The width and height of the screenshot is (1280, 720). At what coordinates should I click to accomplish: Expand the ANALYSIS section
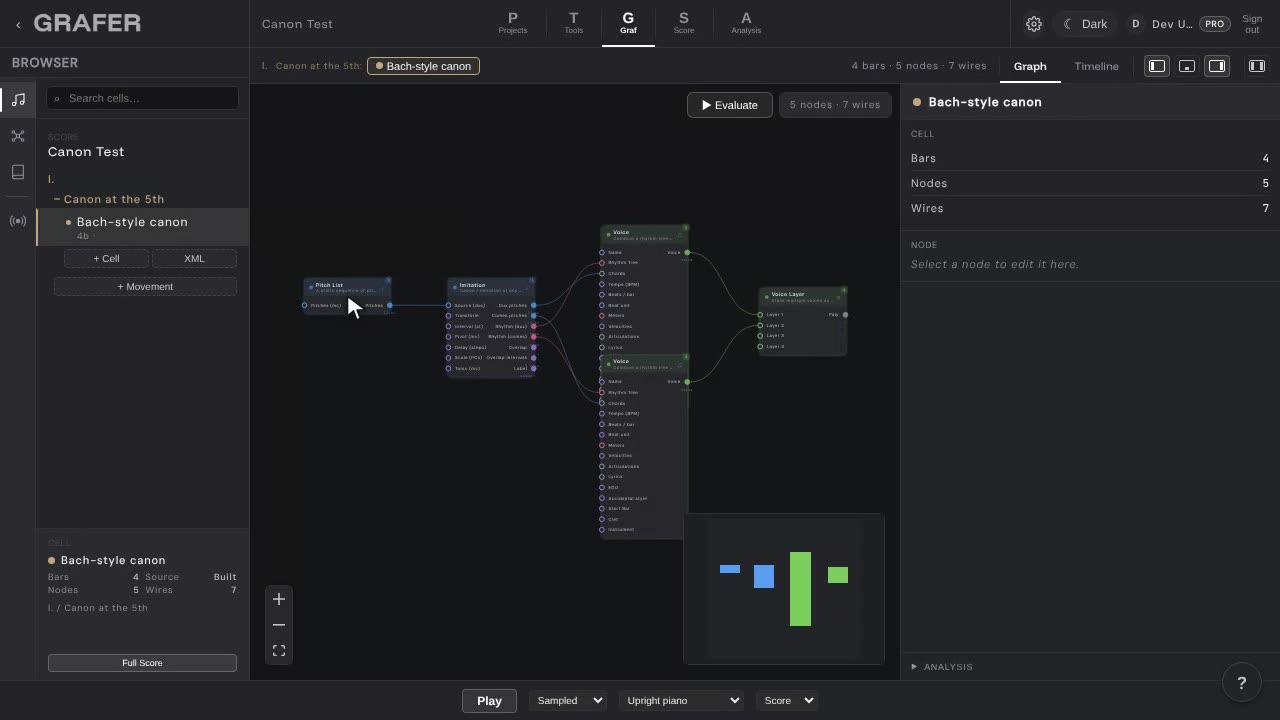942,667
